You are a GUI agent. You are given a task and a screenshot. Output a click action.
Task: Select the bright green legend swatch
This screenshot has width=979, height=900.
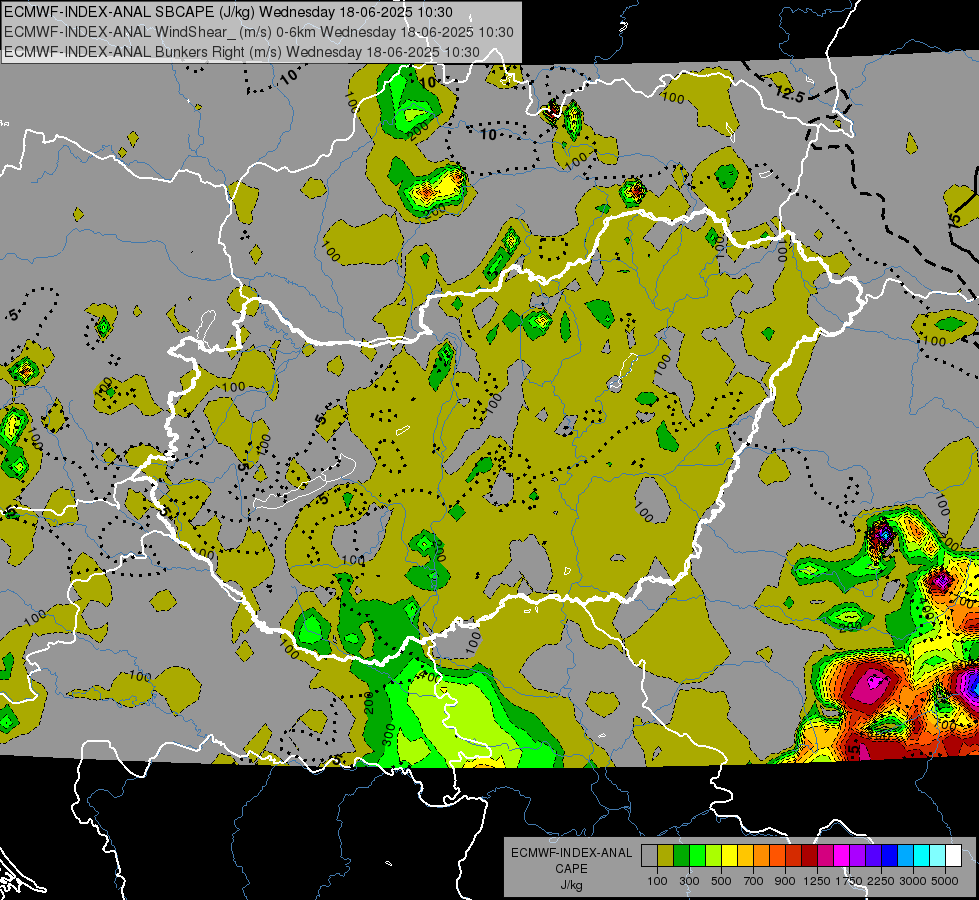[697, 856]
